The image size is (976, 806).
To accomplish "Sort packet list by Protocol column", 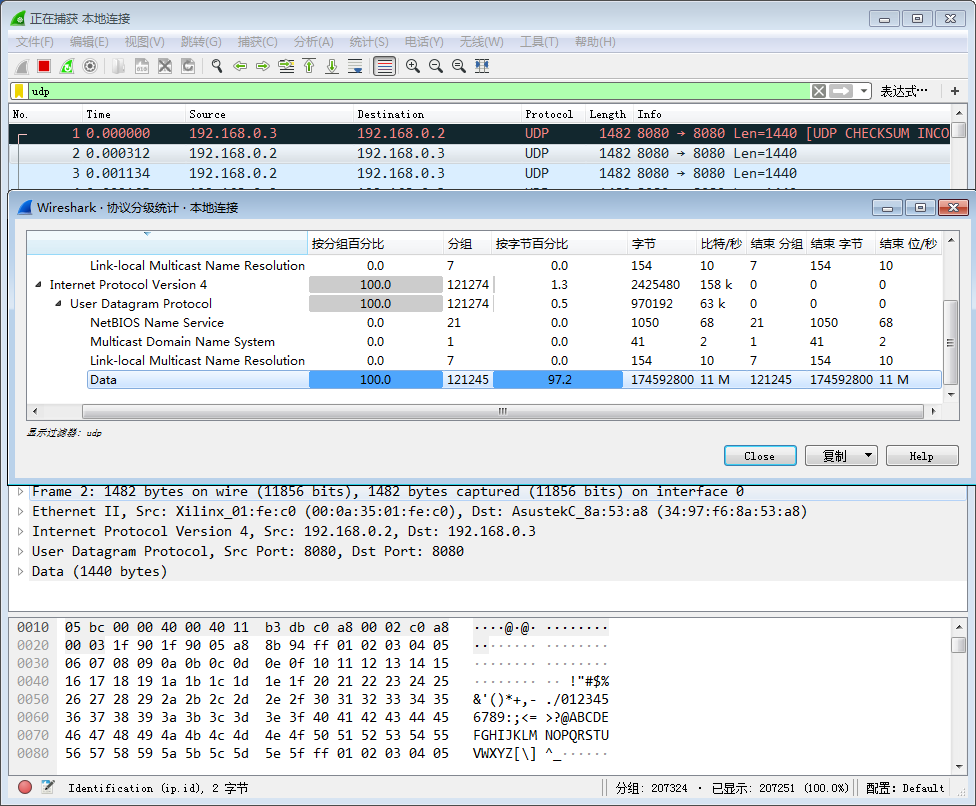I will tap(553, 115).
